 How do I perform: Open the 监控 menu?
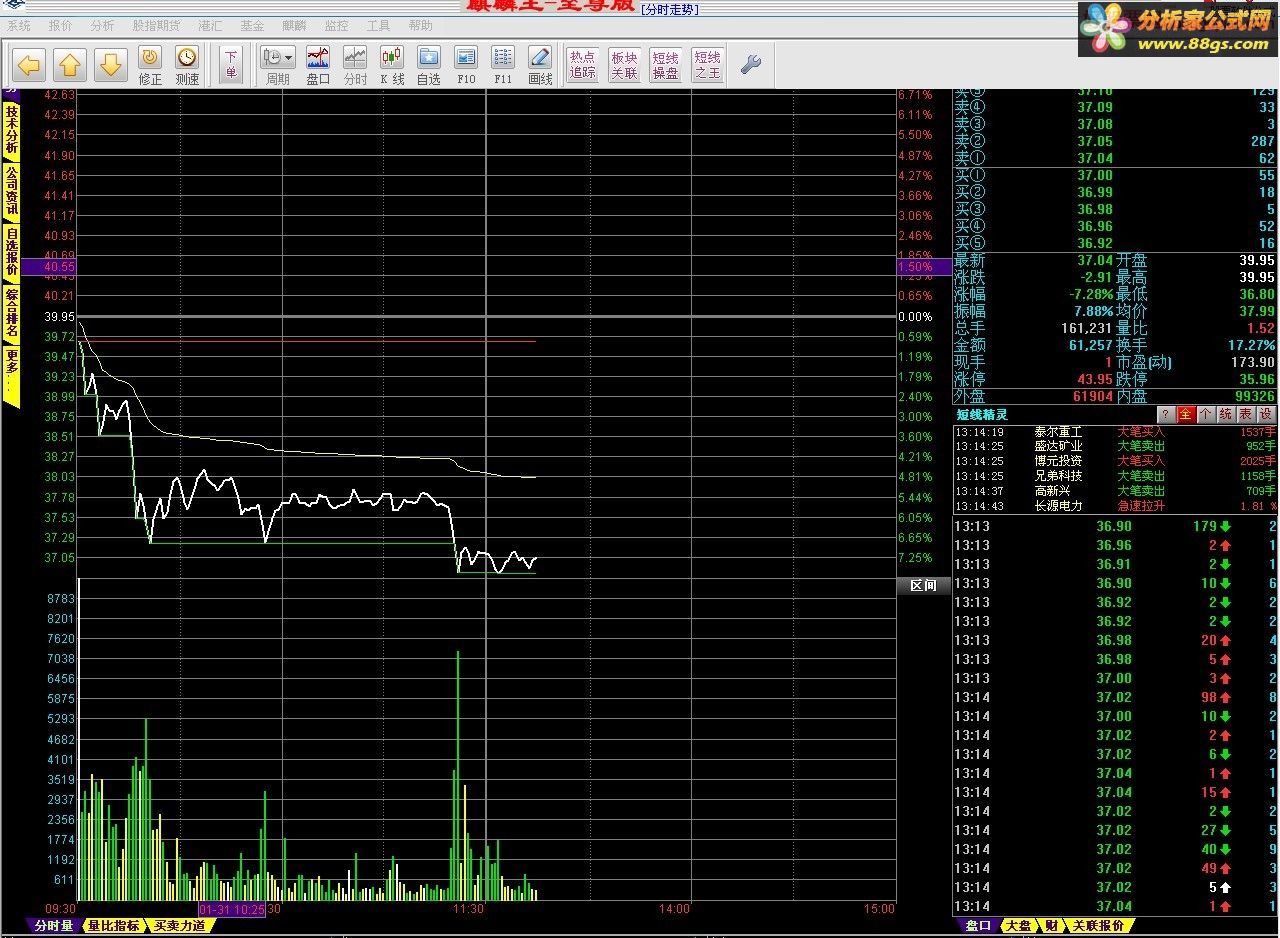point(337,25)
